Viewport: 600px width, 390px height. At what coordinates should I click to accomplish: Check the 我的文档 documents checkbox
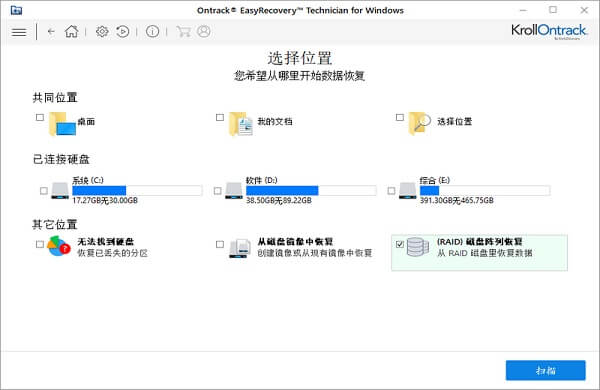(x=220, y=117)
